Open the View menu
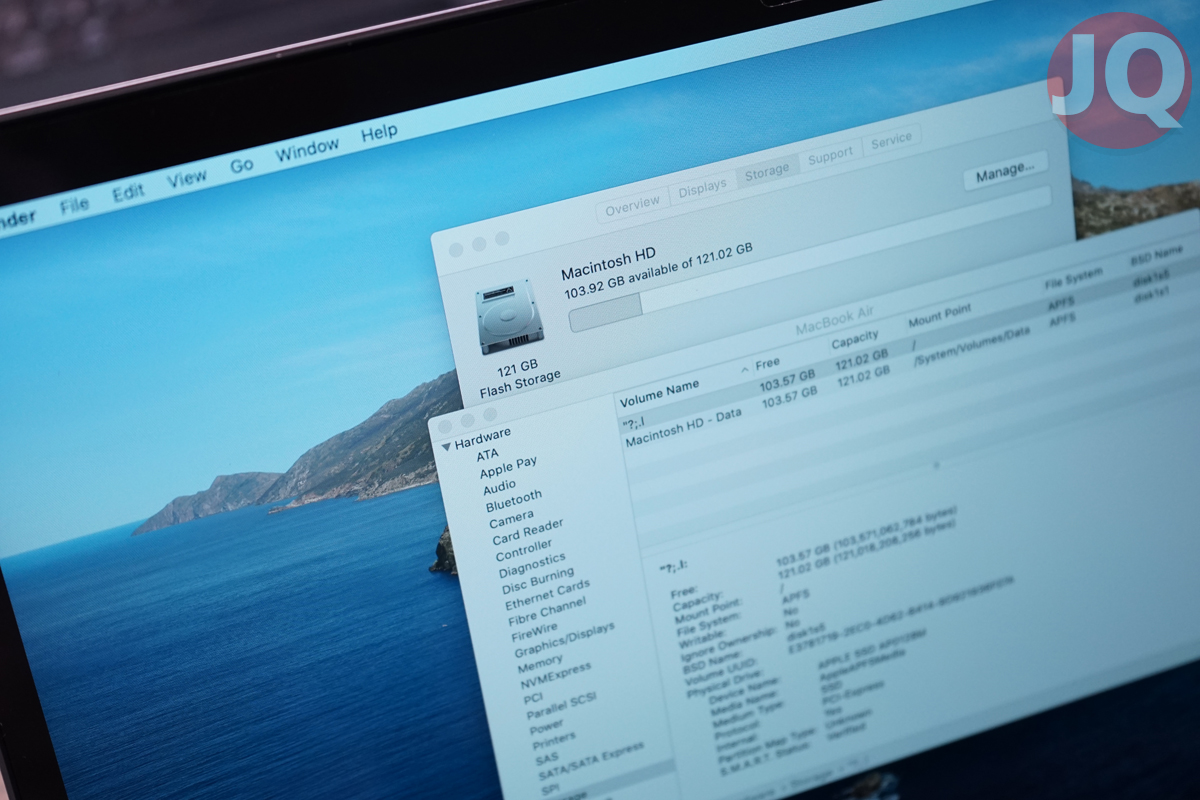 click(x=187, y=180)
